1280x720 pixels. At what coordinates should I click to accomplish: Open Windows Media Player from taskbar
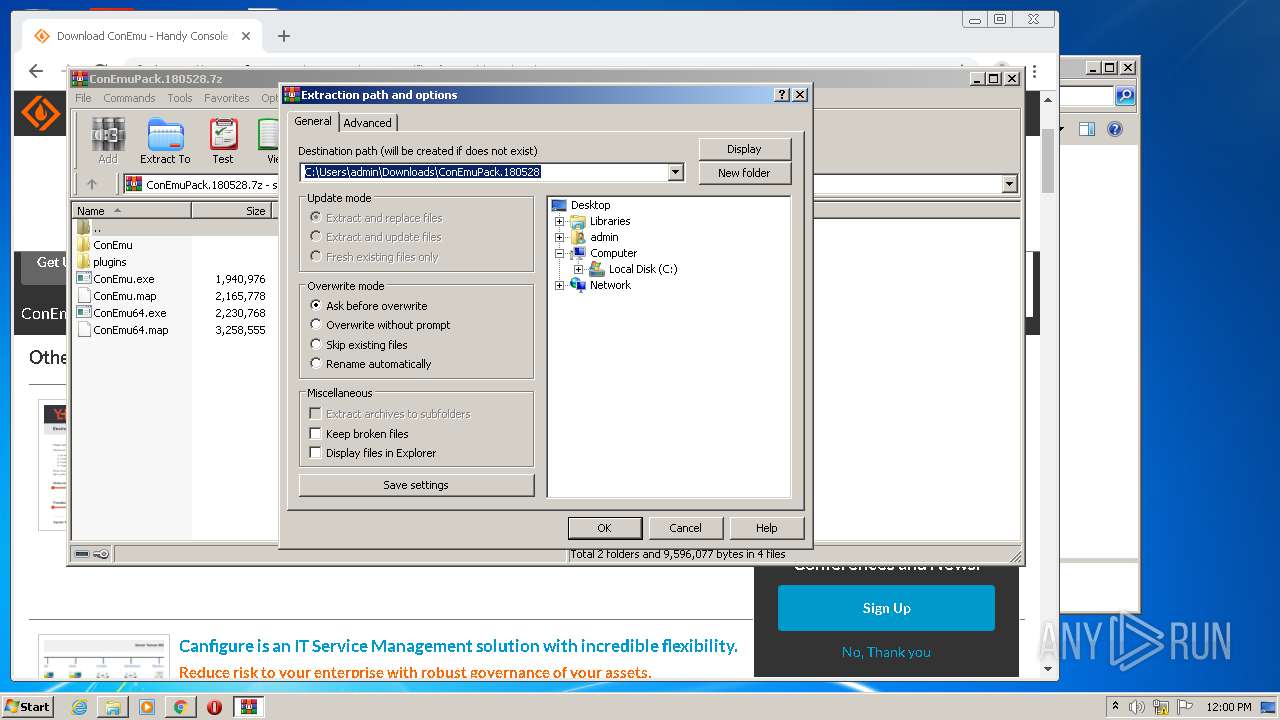[x=147, y=707]
